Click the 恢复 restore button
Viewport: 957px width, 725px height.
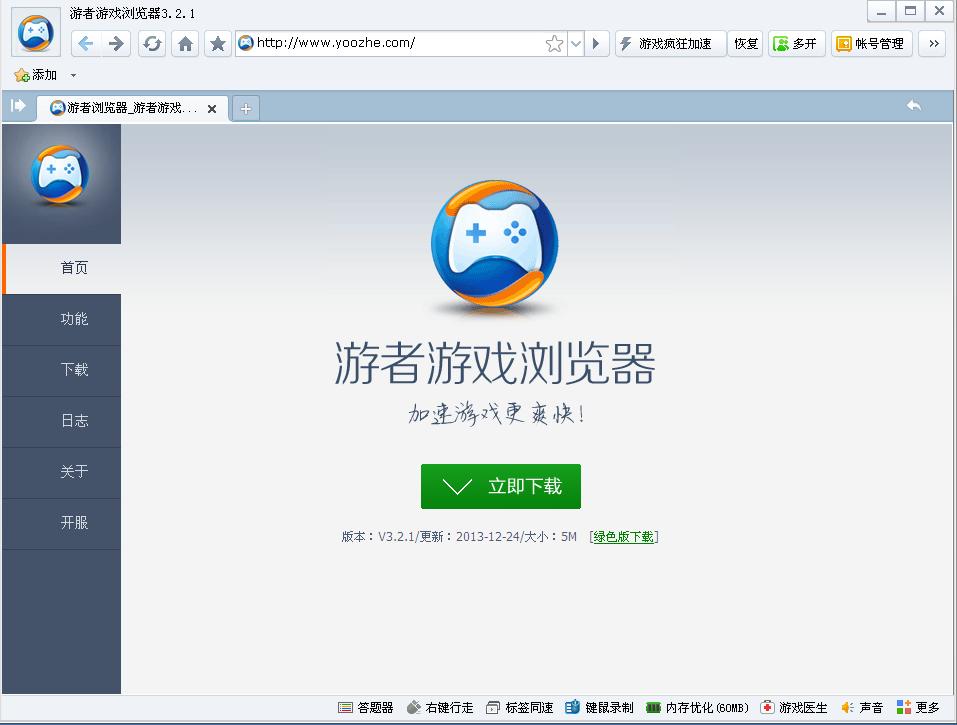pos(746,43)
